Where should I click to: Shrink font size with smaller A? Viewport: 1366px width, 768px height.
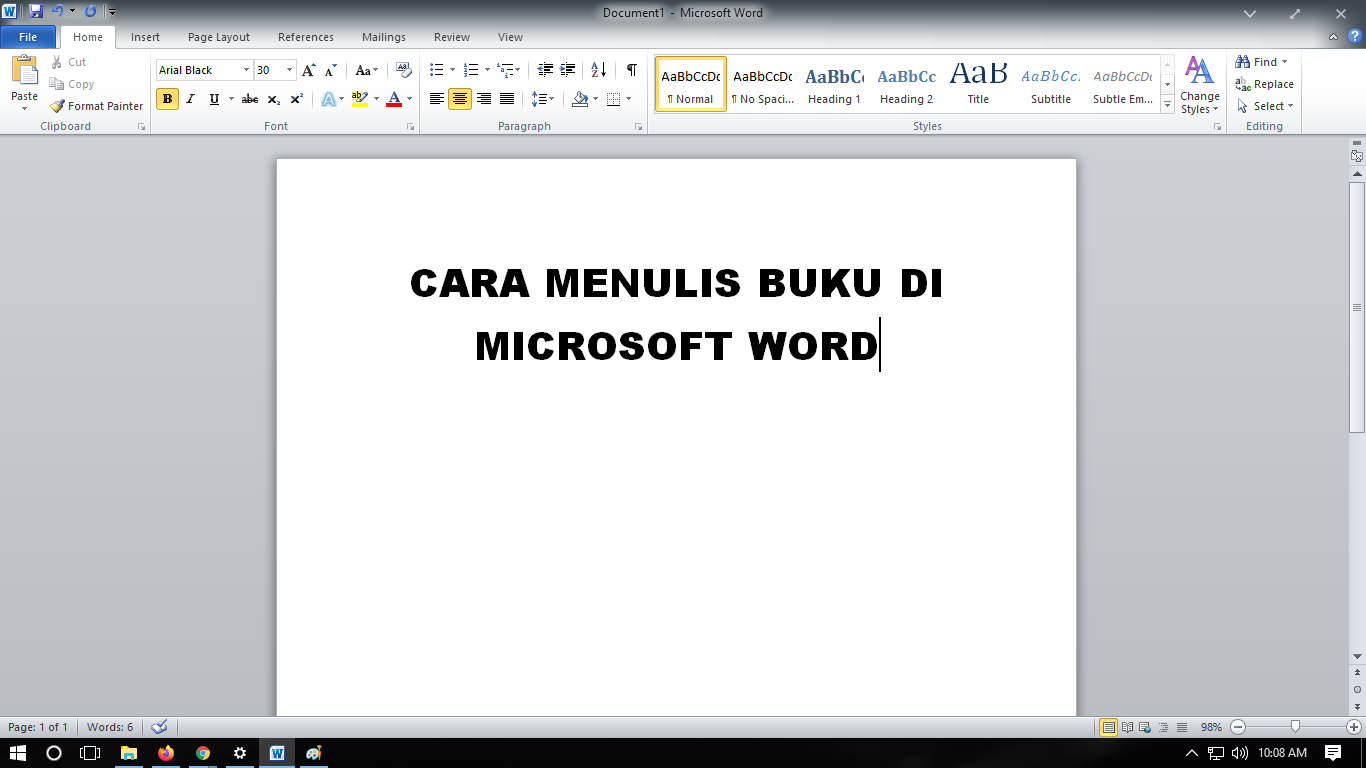tap(331, 70)
